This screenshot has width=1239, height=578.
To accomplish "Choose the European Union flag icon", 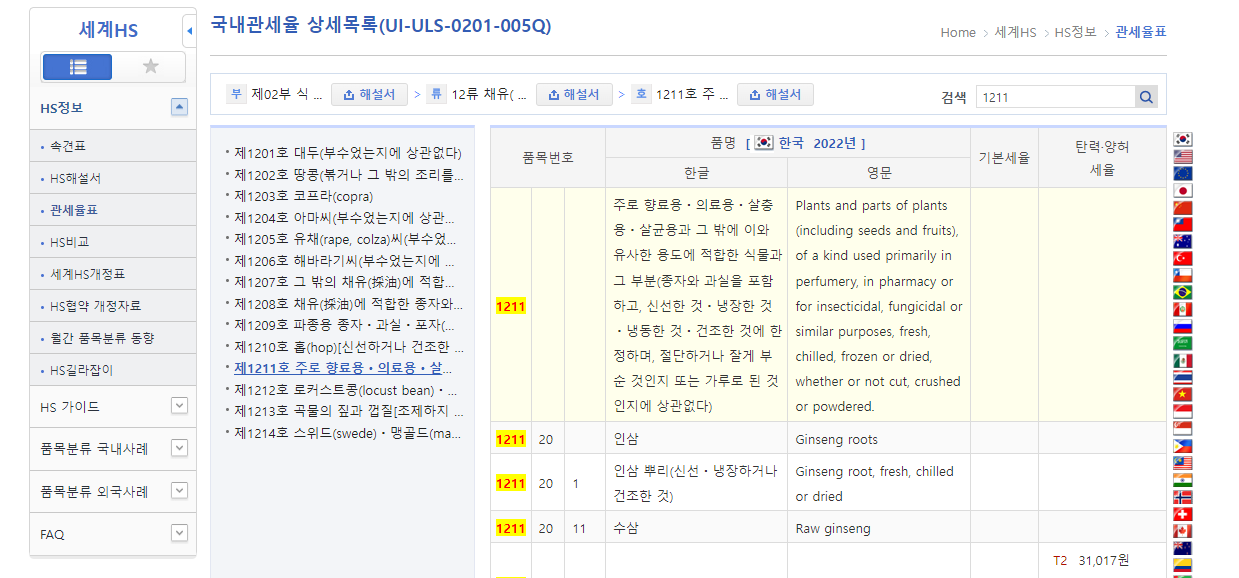I will [x=1183, y=173].
